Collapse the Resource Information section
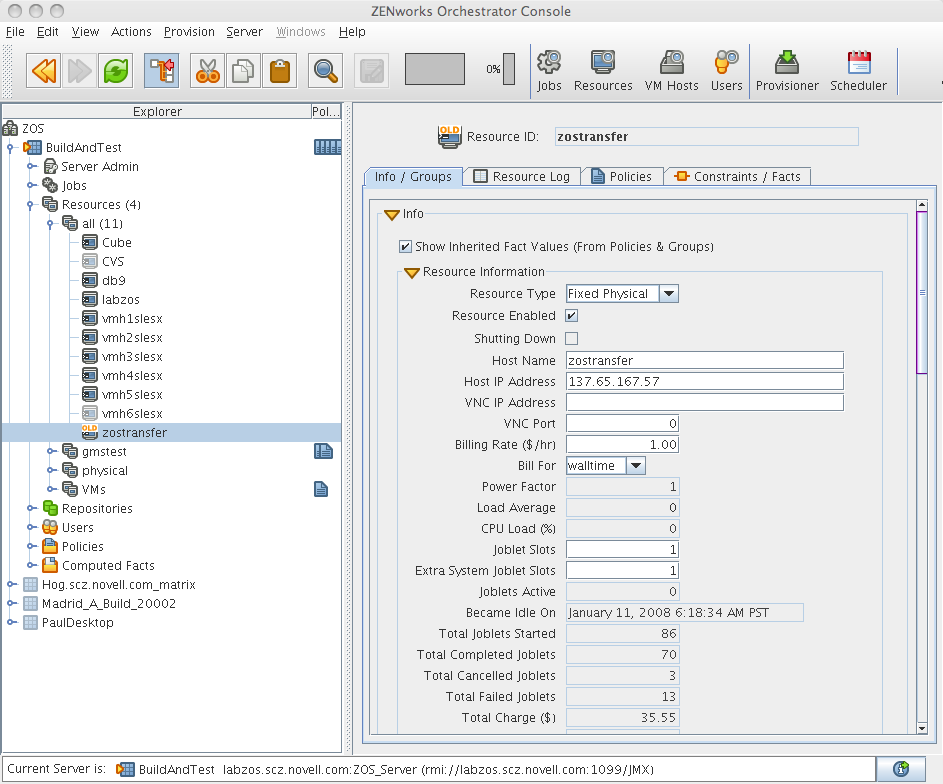The height and width of the screenshot is (784, 943). coord(412,273)
